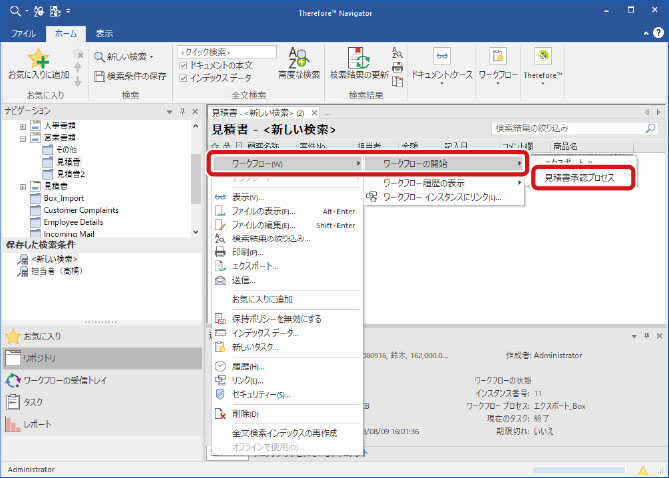Toggle the インデックスデータ checkbox
Screen dimensions: 669x478
coord(182,76)
